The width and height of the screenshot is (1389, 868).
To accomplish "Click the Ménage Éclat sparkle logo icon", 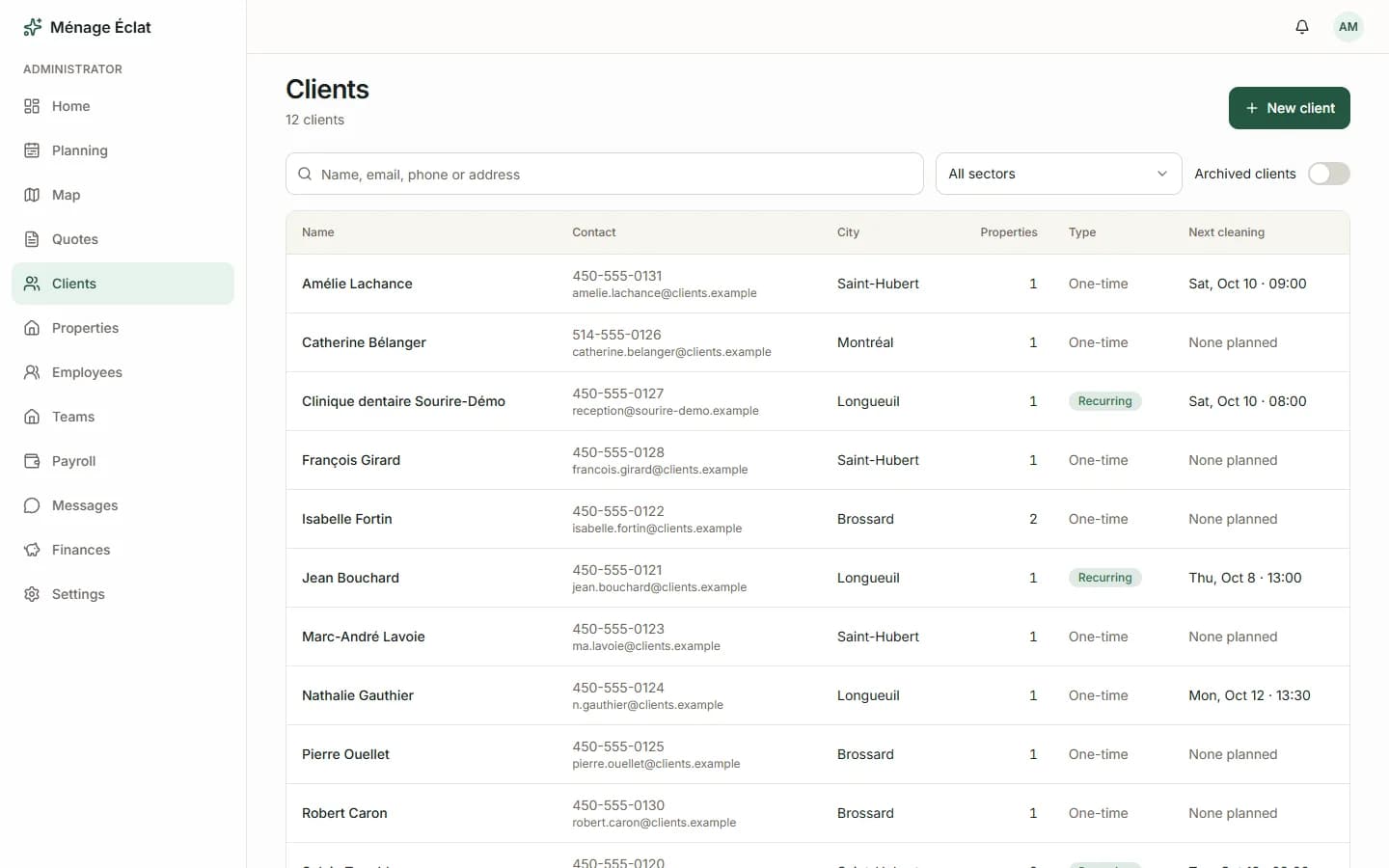I will pos(32,27).
